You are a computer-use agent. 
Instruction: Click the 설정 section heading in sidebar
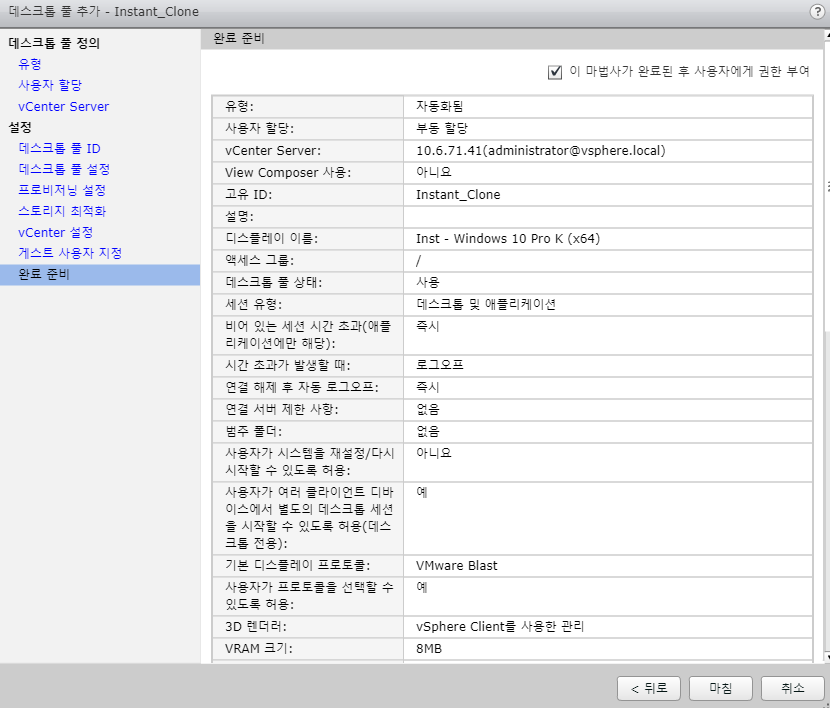[20, 127]
